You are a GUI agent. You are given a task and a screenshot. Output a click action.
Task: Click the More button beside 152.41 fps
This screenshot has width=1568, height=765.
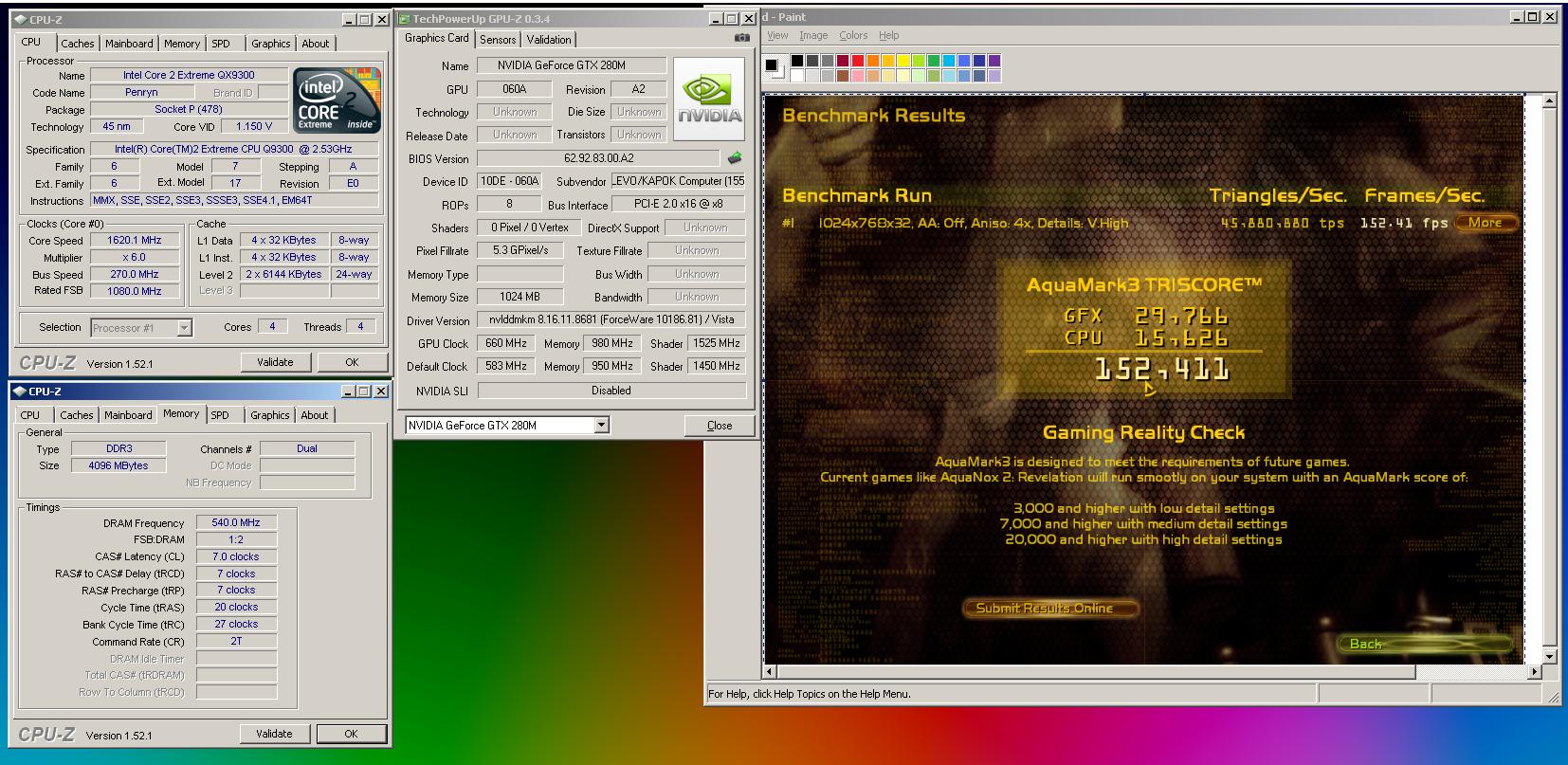[x=1486, y=223]
